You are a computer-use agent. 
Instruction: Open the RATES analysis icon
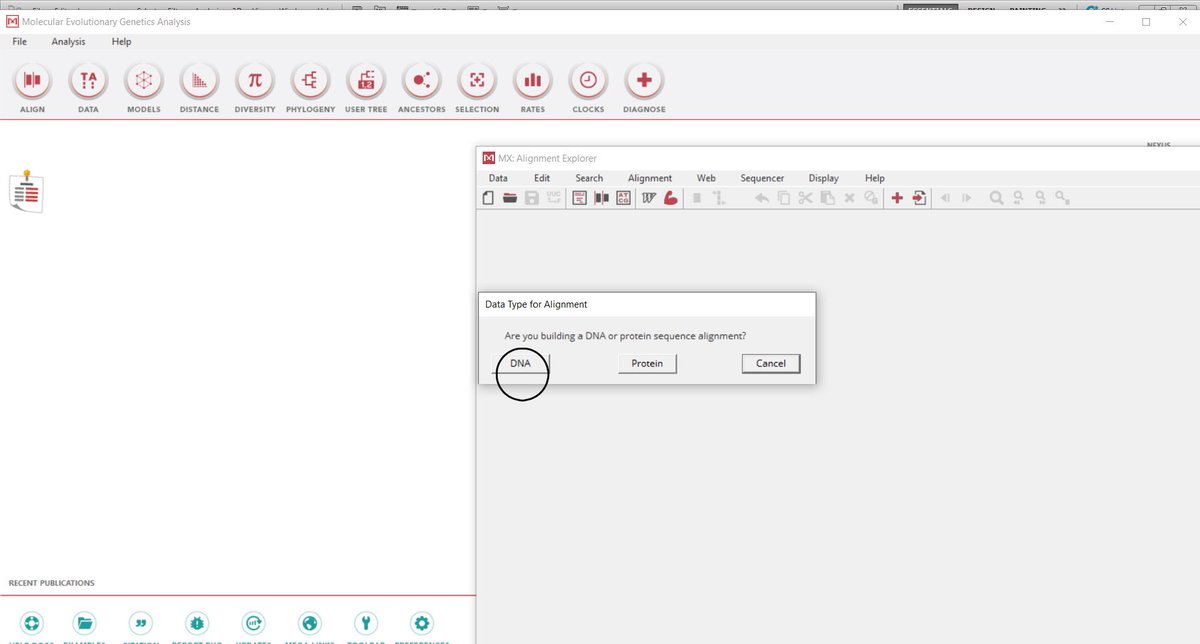point(533,81)
